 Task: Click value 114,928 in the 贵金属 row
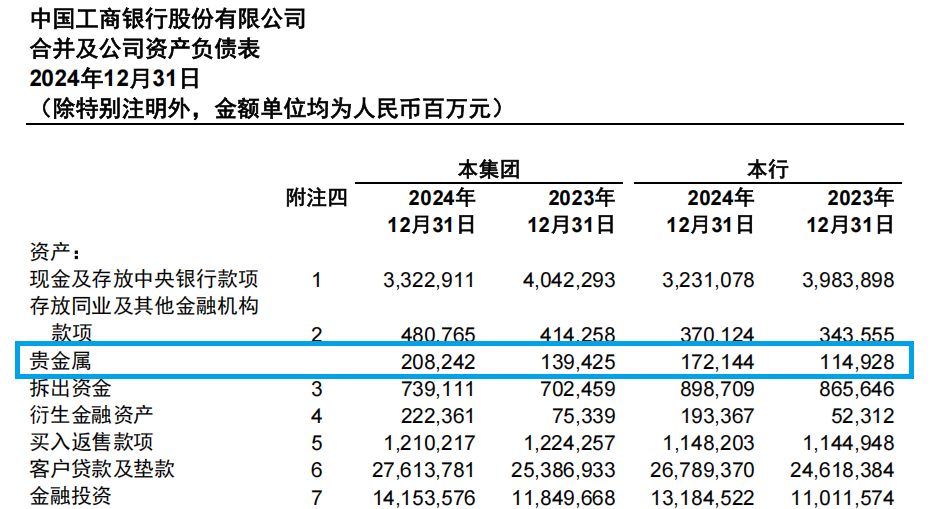pos(857,362)
